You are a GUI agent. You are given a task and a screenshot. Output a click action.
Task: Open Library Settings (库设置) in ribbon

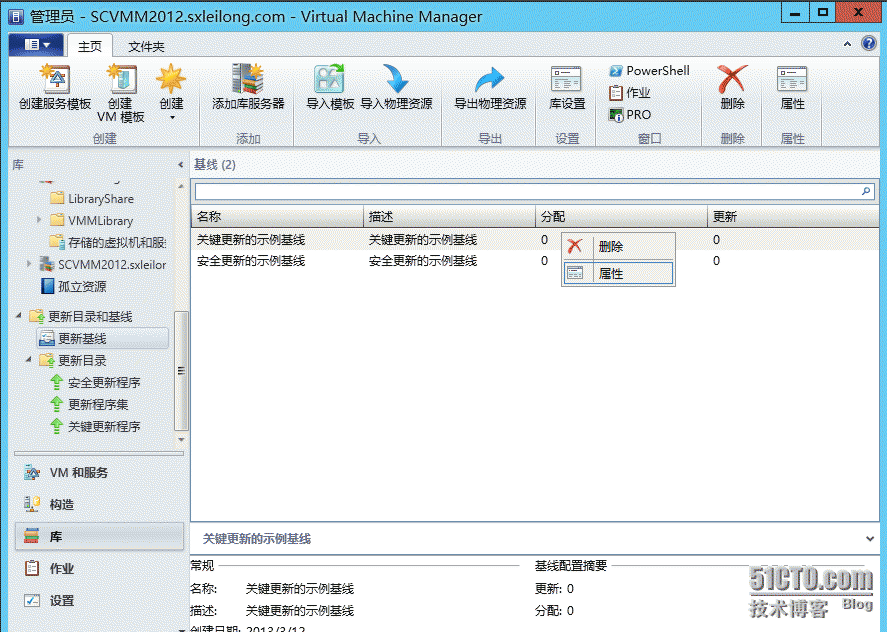pyautogui.click(x=567, y=87)
